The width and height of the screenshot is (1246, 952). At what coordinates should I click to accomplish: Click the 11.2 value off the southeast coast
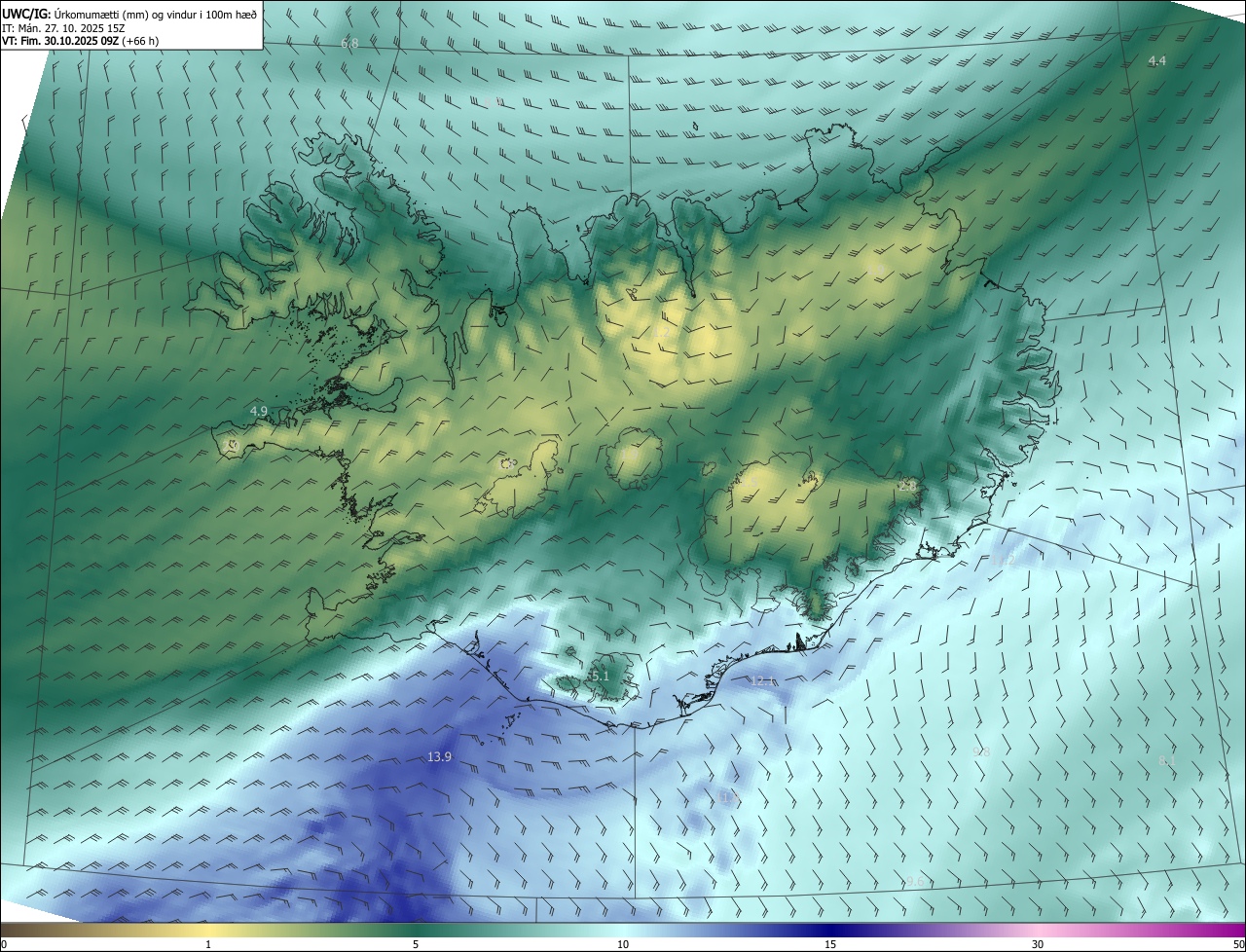click(1003, 561)
